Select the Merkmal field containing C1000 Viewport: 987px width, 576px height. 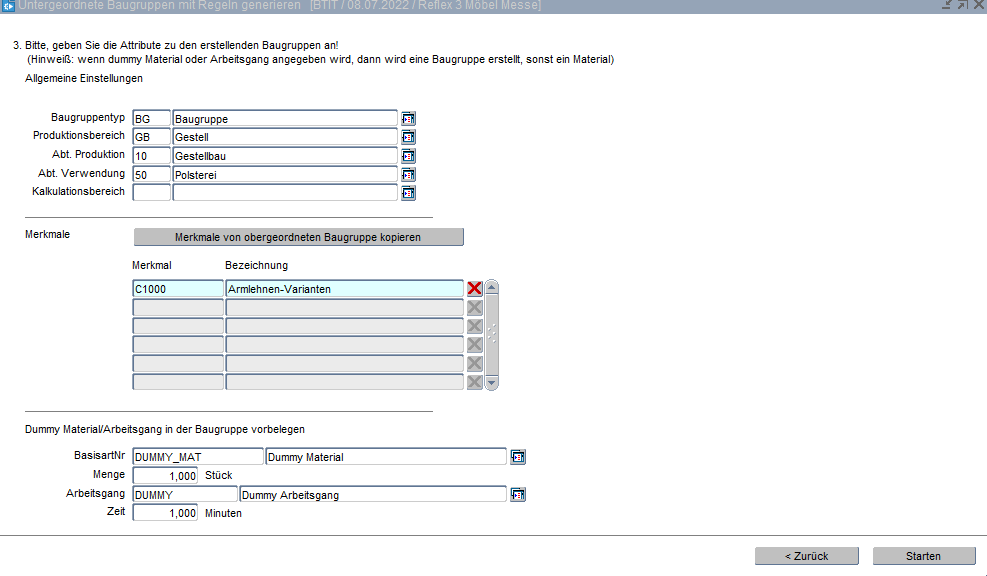click(x=177, y=289)
